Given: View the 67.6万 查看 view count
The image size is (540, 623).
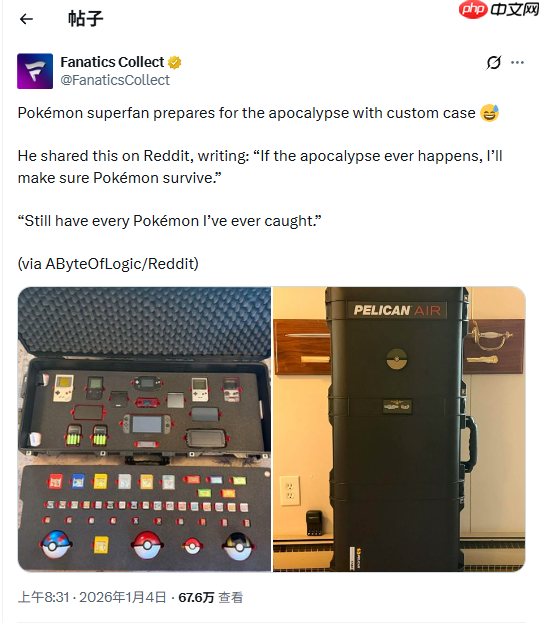Looking at the screenshot, I should (x=210, y=597).
